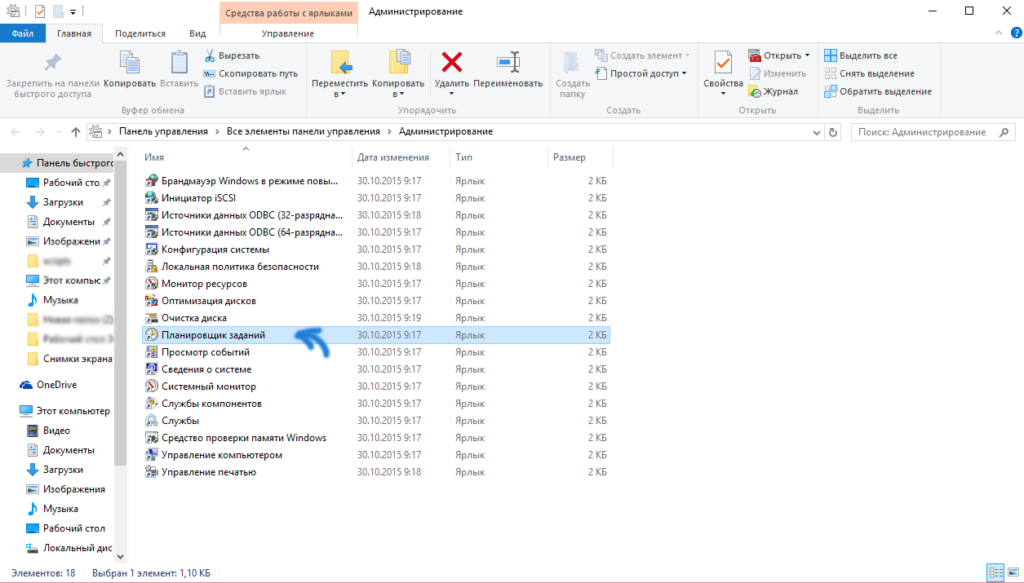The image size is (1024, 583).
Task: Click the Select all icon
Action: [x=830, y=55]
